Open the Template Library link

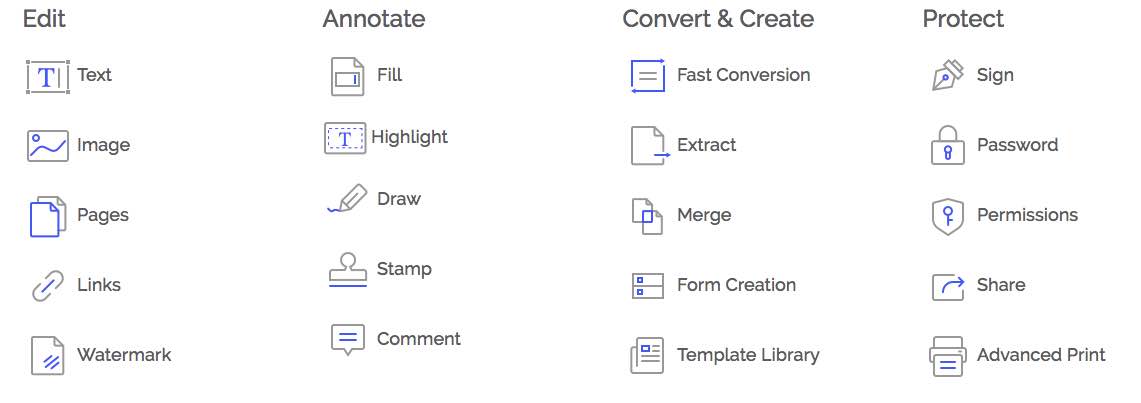coord(748,355)
